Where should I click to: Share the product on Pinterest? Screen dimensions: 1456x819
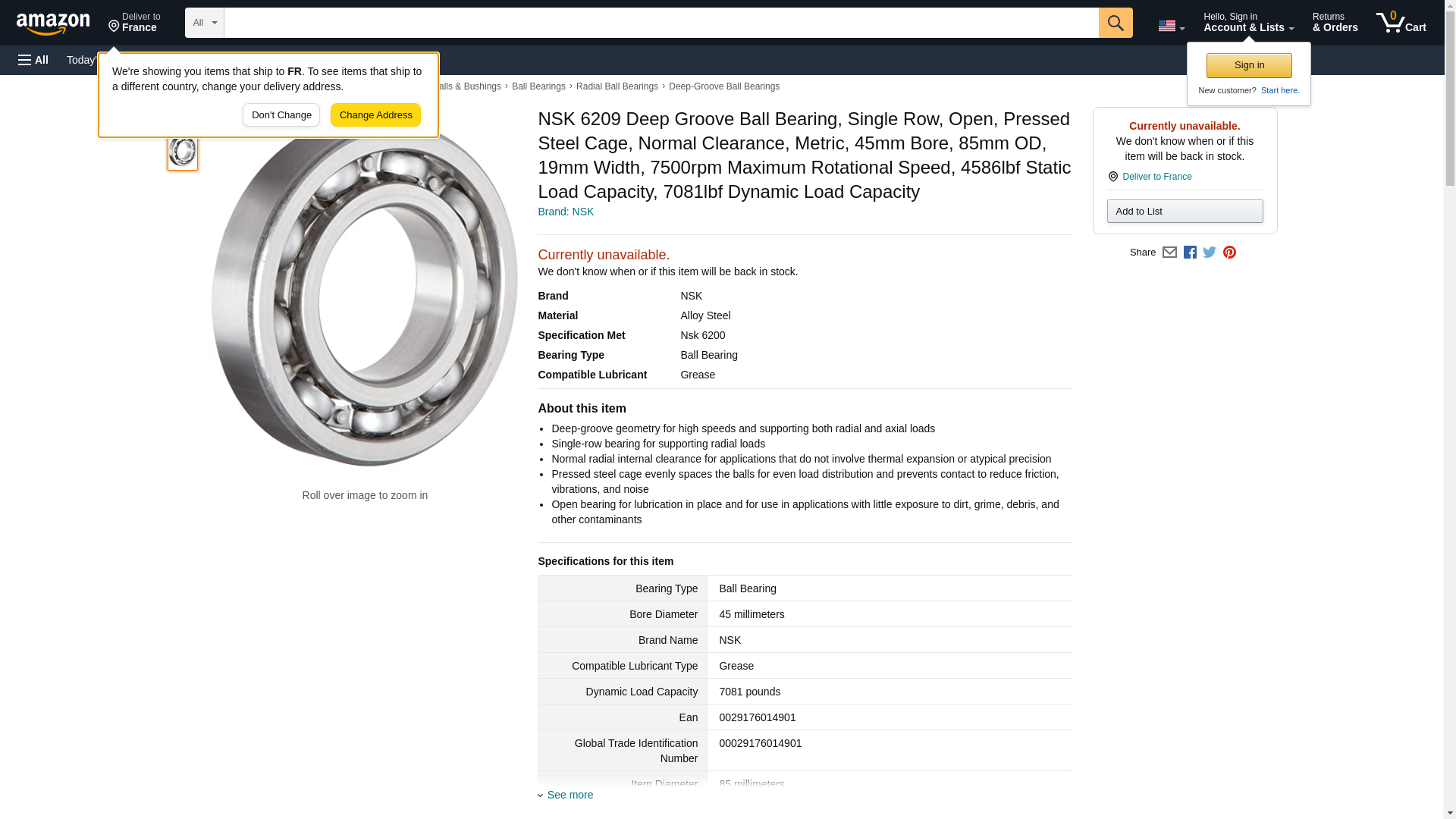(x=1229, y=253)
